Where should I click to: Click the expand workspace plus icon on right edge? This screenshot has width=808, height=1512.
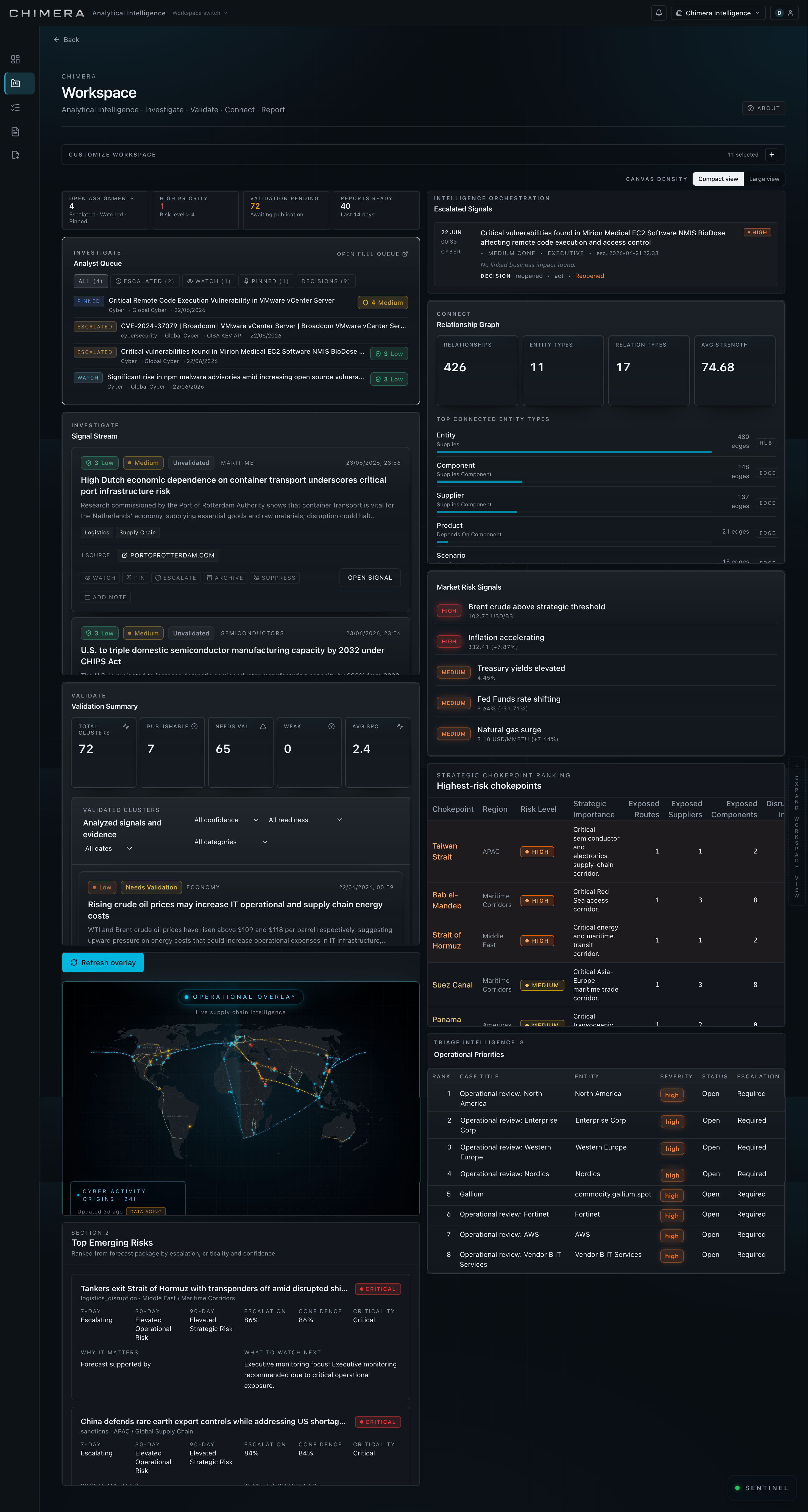[x=797, y=767]
